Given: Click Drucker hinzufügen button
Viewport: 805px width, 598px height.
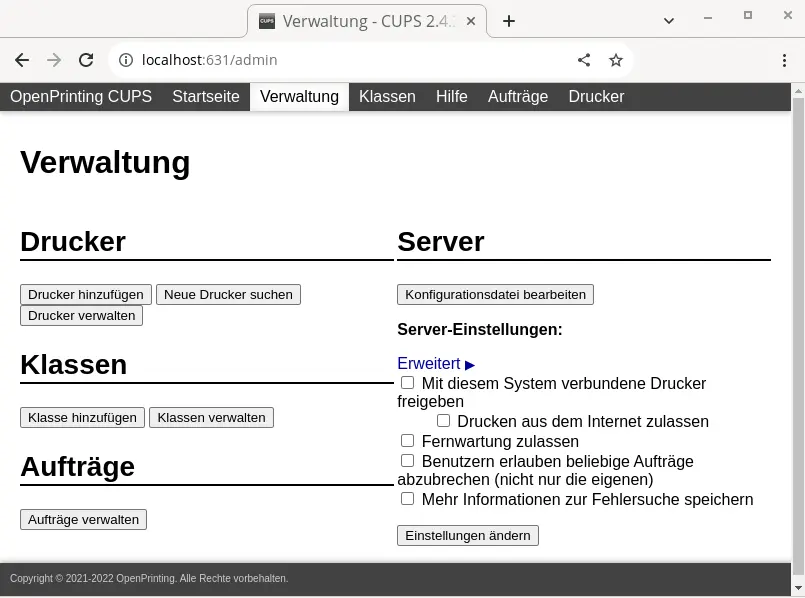Looking at the screenshot, I should tap(86, 294).
